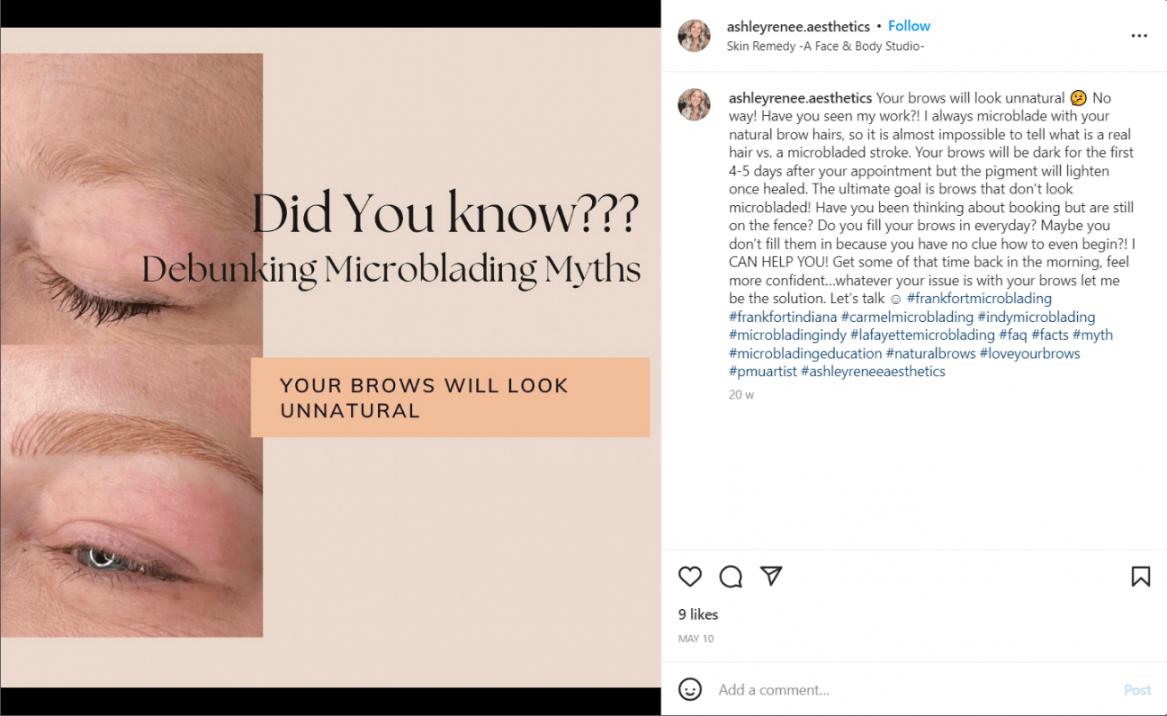Screen dimensions: 1167x716
Task: Open the ashleyrenee.aesthetics username in header
Action: 798,27
